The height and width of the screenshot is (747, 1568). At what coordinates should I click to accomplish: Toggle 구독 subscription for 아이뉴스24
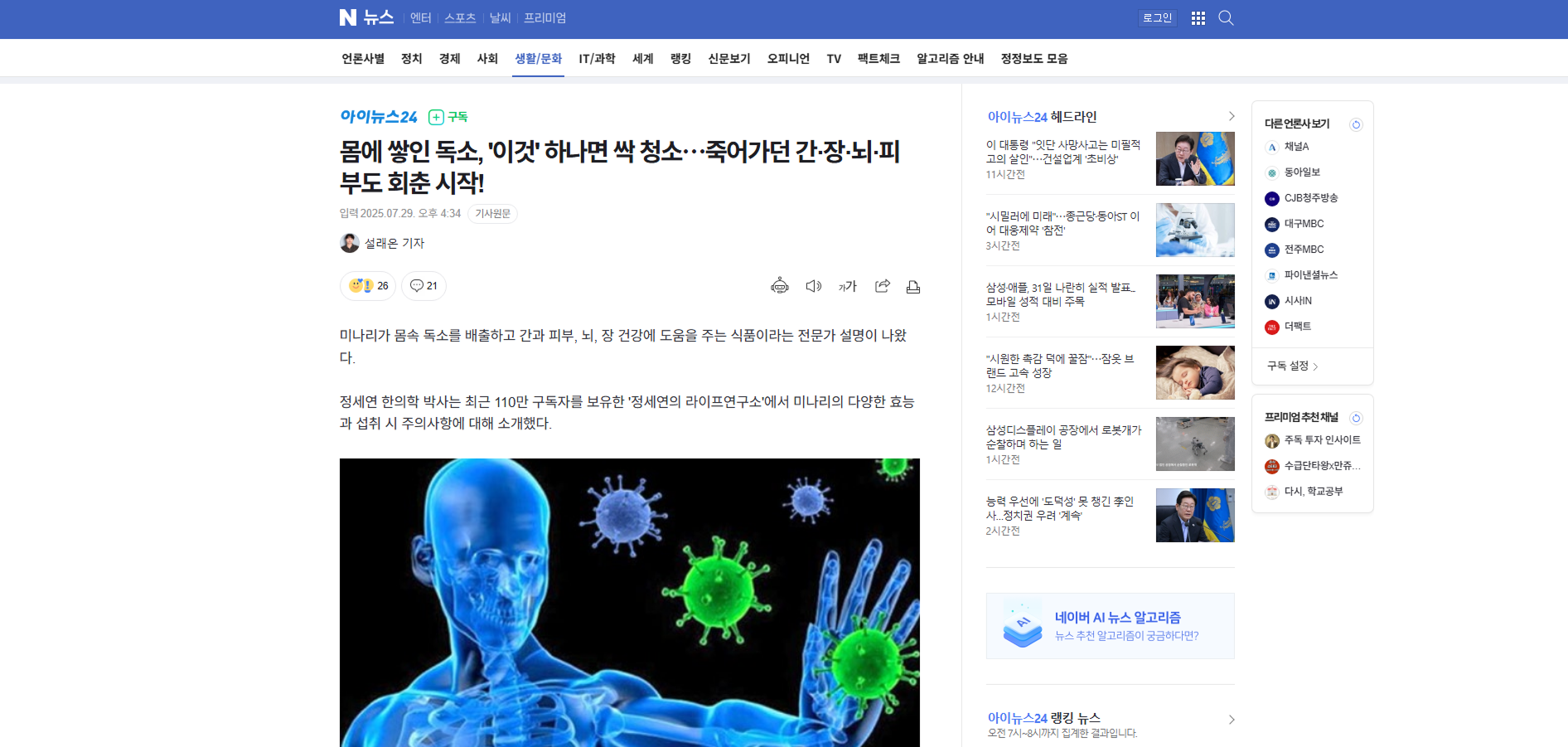tap(448, 117)
